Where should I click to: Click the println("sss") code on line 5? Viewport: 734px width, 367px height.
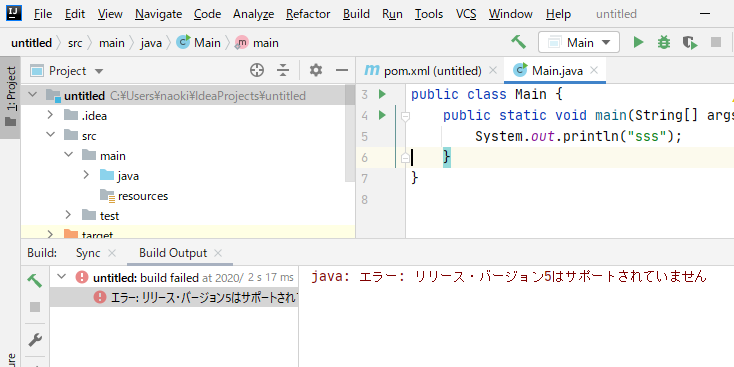621,136
